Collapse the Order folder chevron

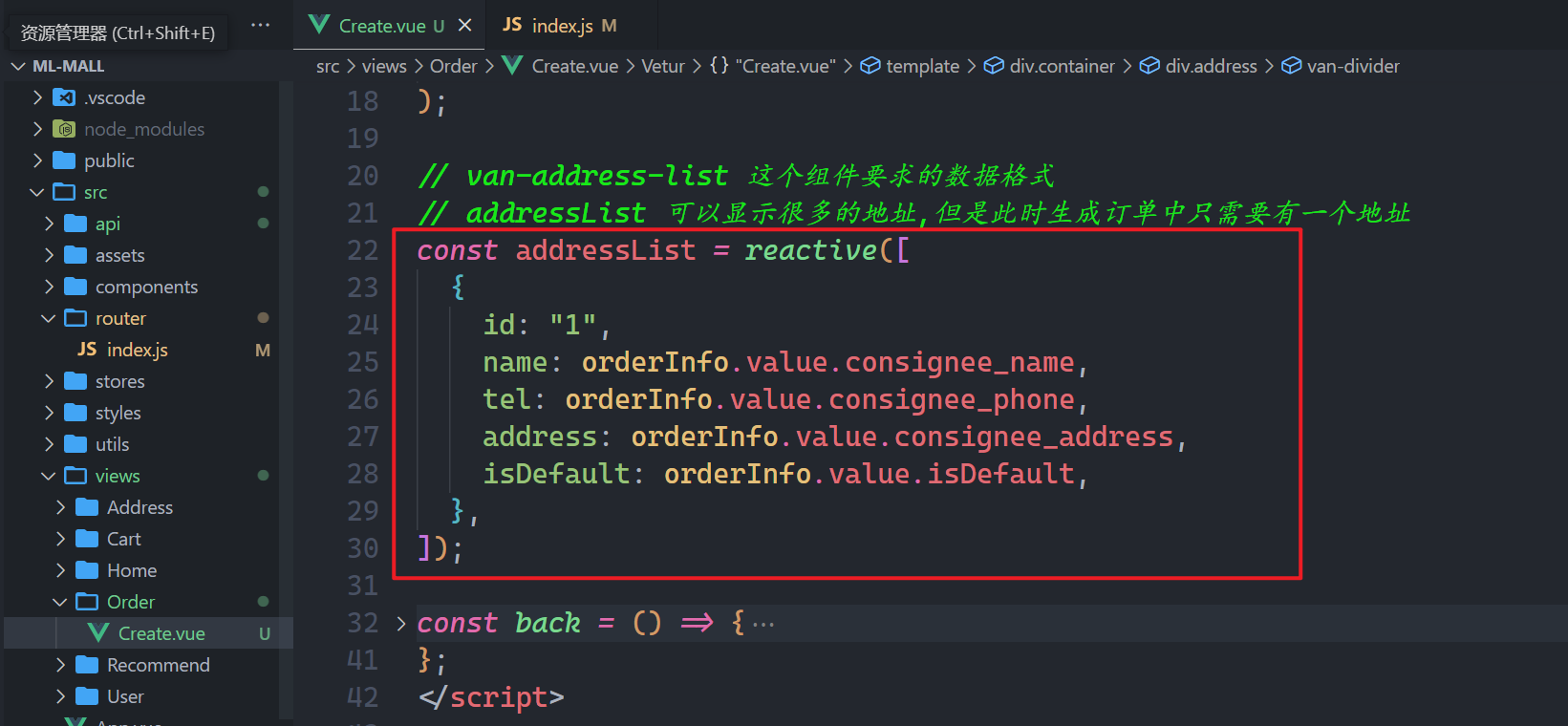tap(60, 602)
